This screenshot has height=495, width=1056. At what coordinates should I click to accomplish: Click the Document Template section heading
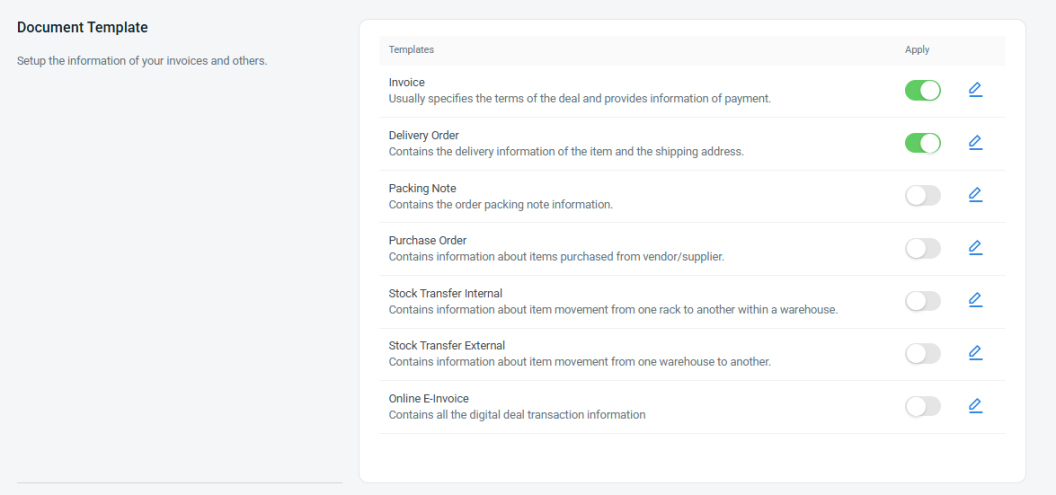point(82,28)
